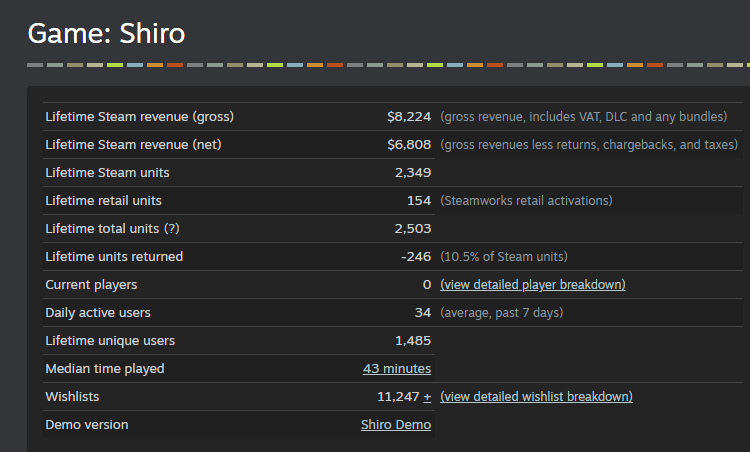
Task: Click the Game: Shiro page heading
Action: pyautogui.click(x=106, y=33)
